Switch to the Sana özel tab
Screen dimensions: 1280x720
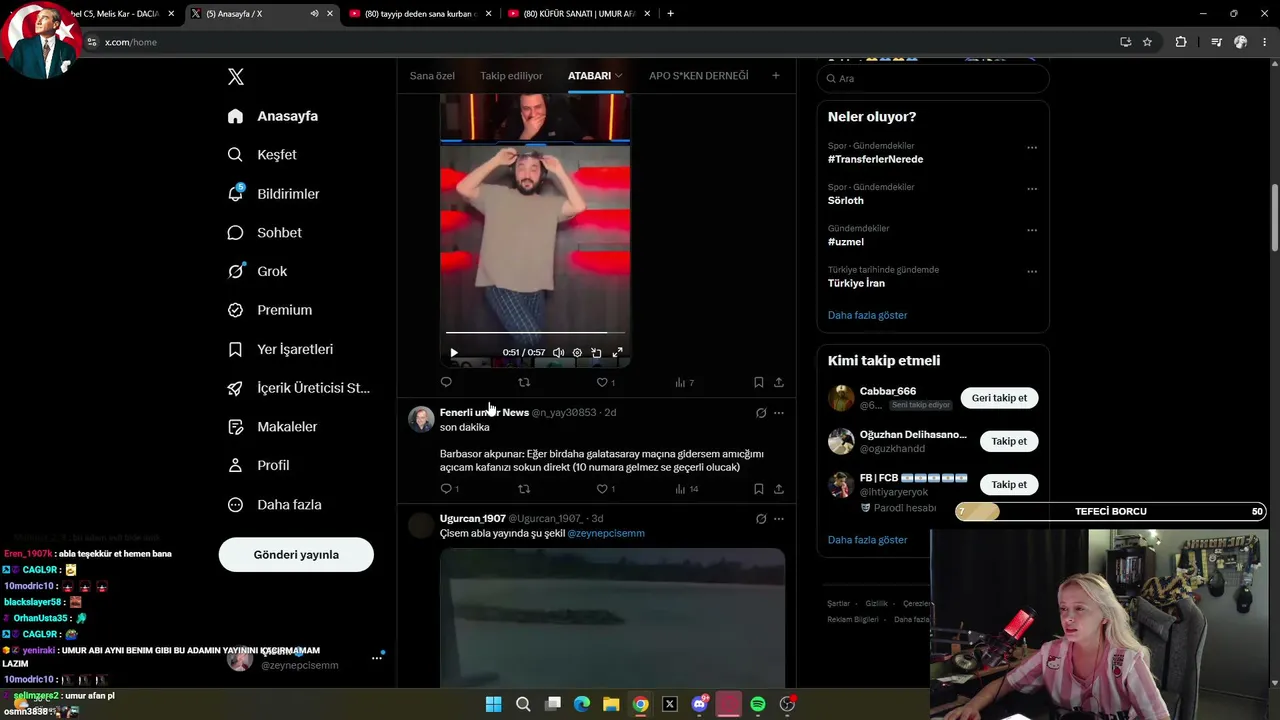pyautogui.click(x=432, y=76)
